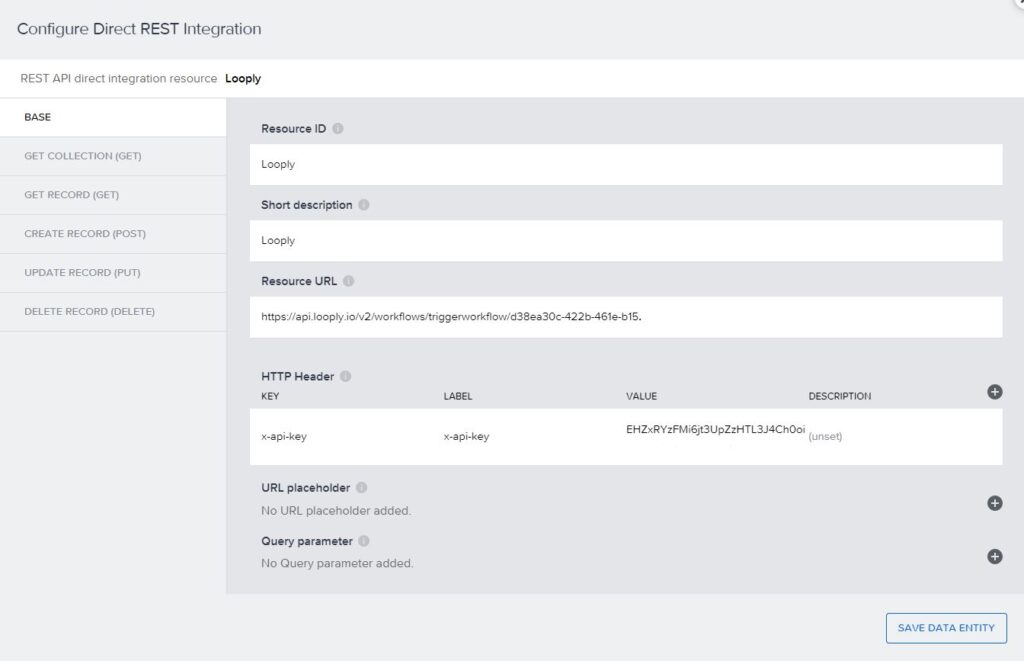Switch to the BASE tab
1024x661 pixels.
point(113,117)
